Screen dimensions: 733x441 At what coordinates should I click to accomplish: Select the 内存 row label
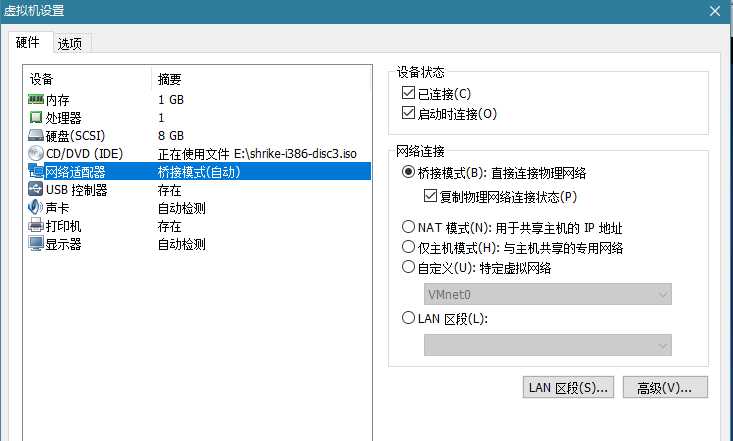57,100
